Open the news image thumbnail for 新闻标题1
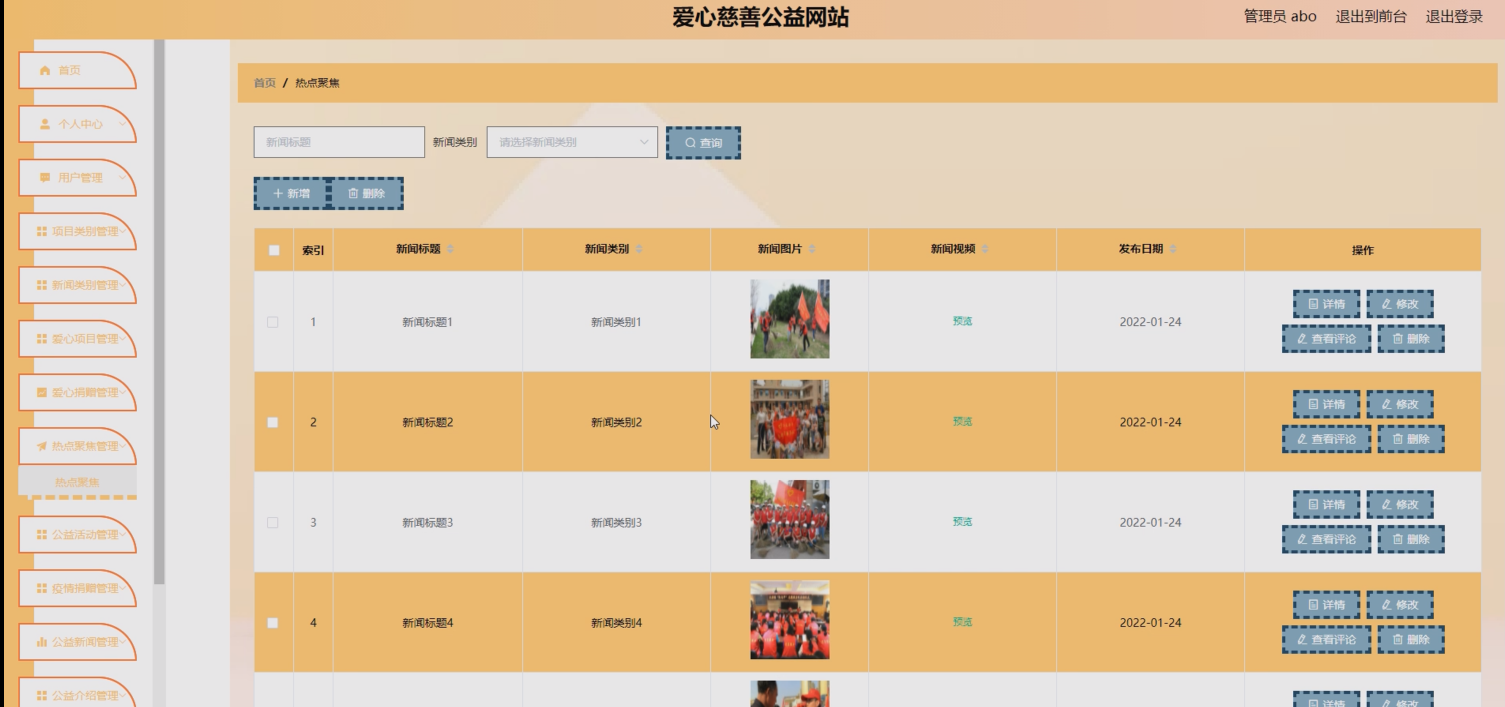The height and width of the screenshot is (707, 1505). click(x=790, y=319)
